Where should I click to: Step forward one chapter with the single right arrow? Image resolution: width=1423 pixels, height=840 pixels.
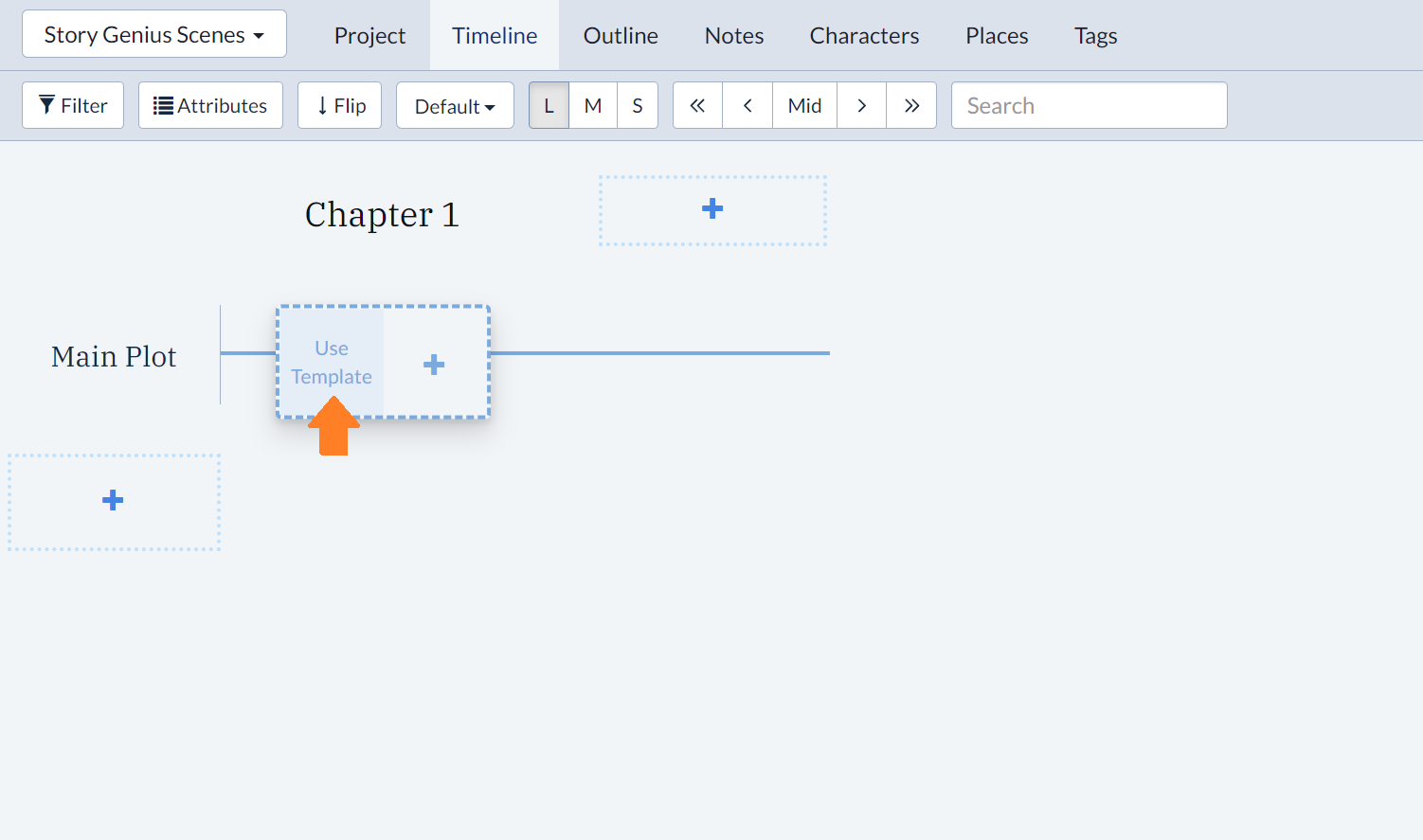pos(861,105)
